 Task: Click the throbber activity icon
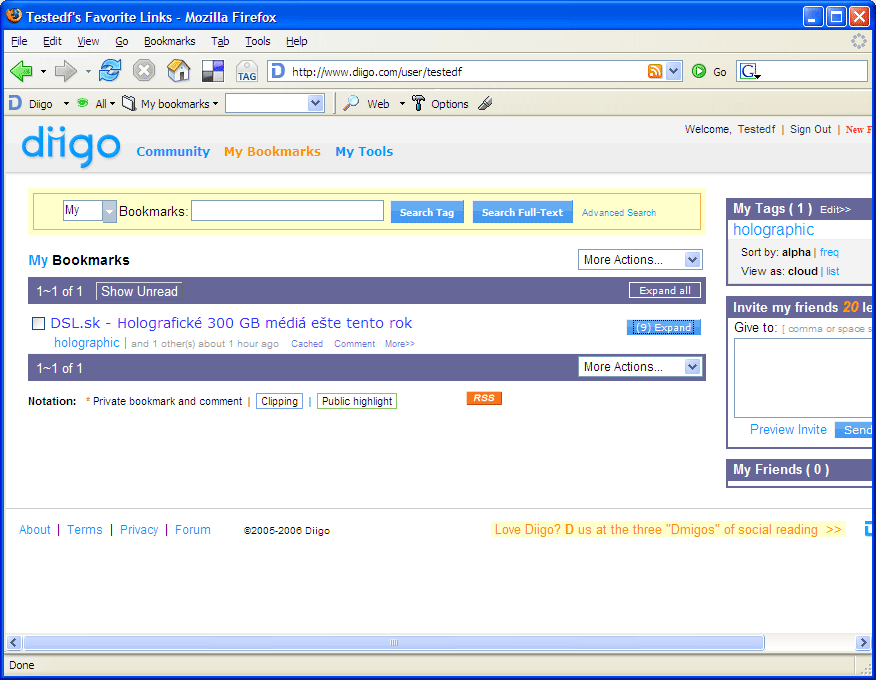click(858, 41)
